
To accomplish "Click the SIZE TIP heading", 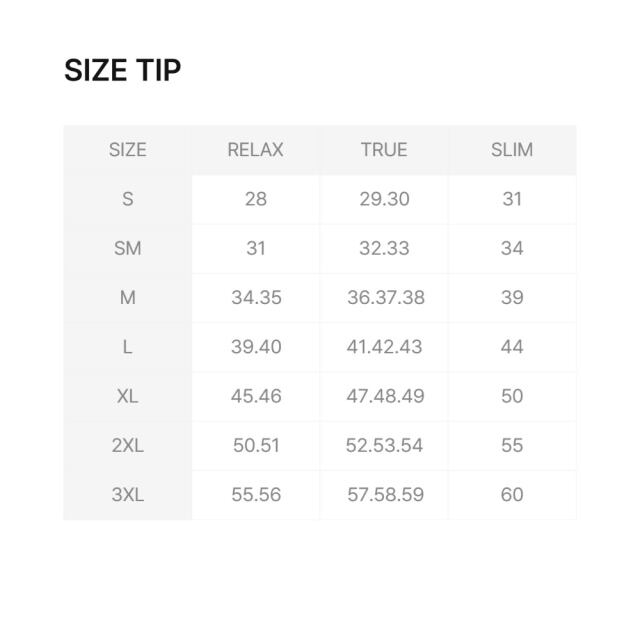I will [122, 71].
